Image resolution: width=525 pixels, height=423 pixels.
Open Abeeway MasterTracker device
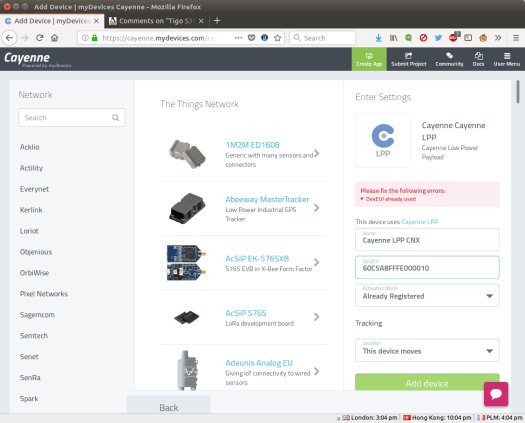point(267,199)
